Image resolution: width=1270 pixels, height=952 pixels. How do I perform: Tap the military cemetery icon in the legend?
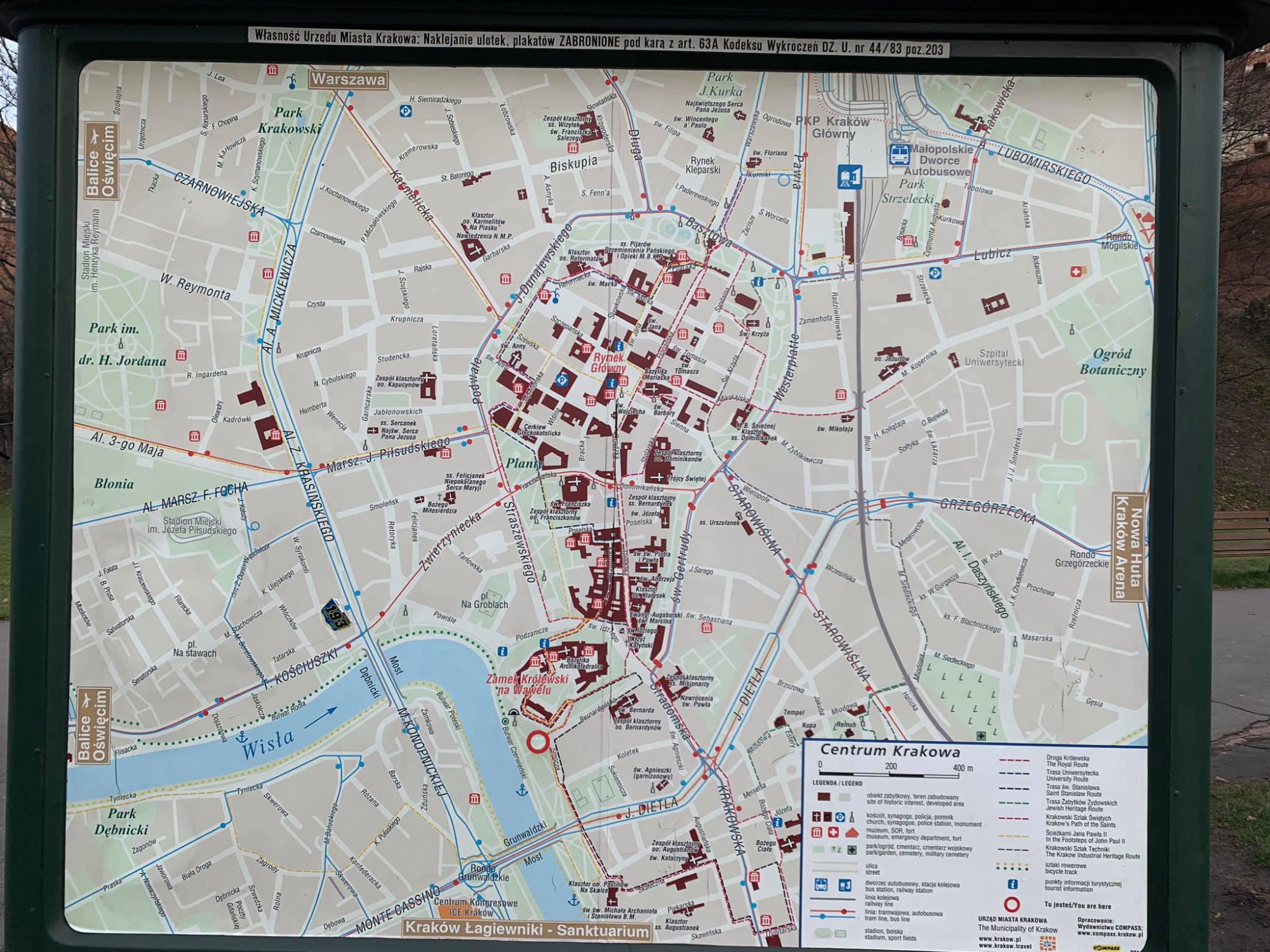coord(852,850)
